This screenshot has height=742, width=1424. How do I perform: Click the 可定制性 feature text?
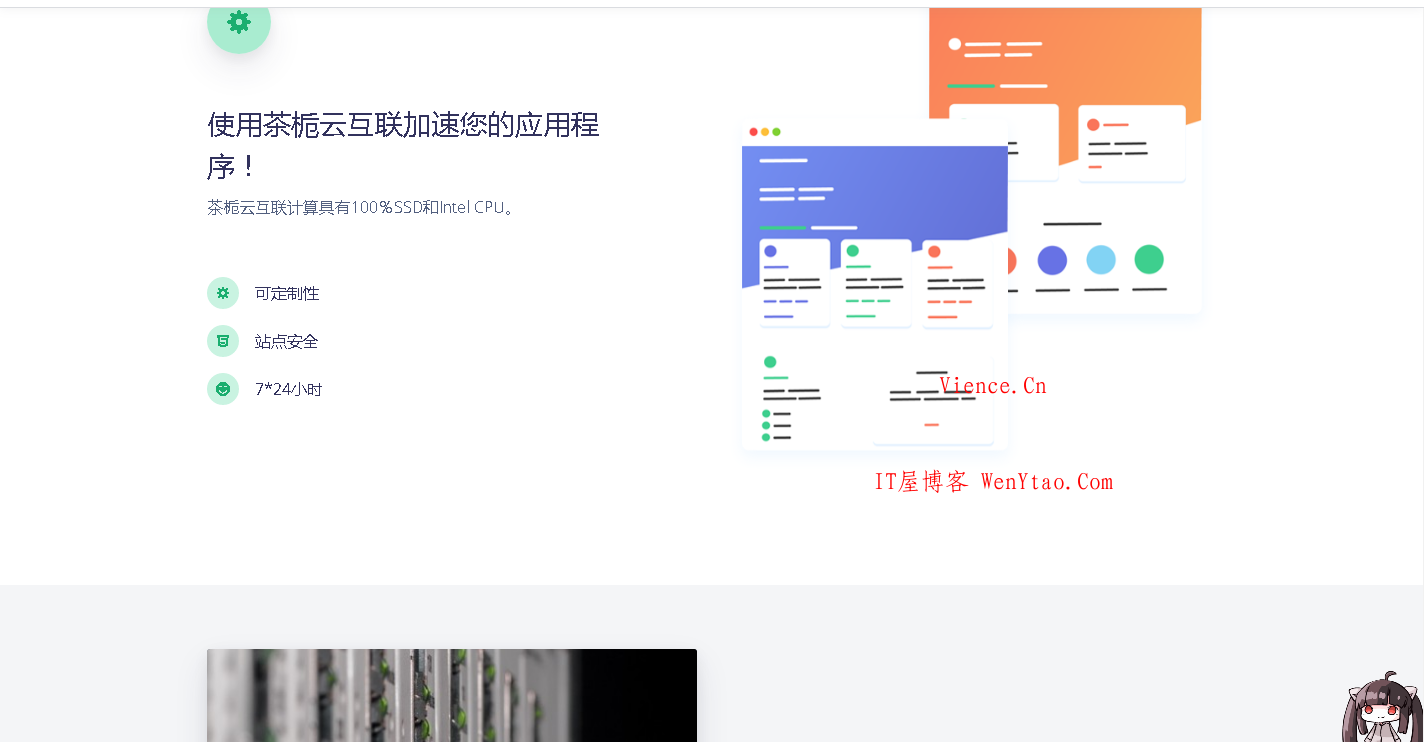287,293
